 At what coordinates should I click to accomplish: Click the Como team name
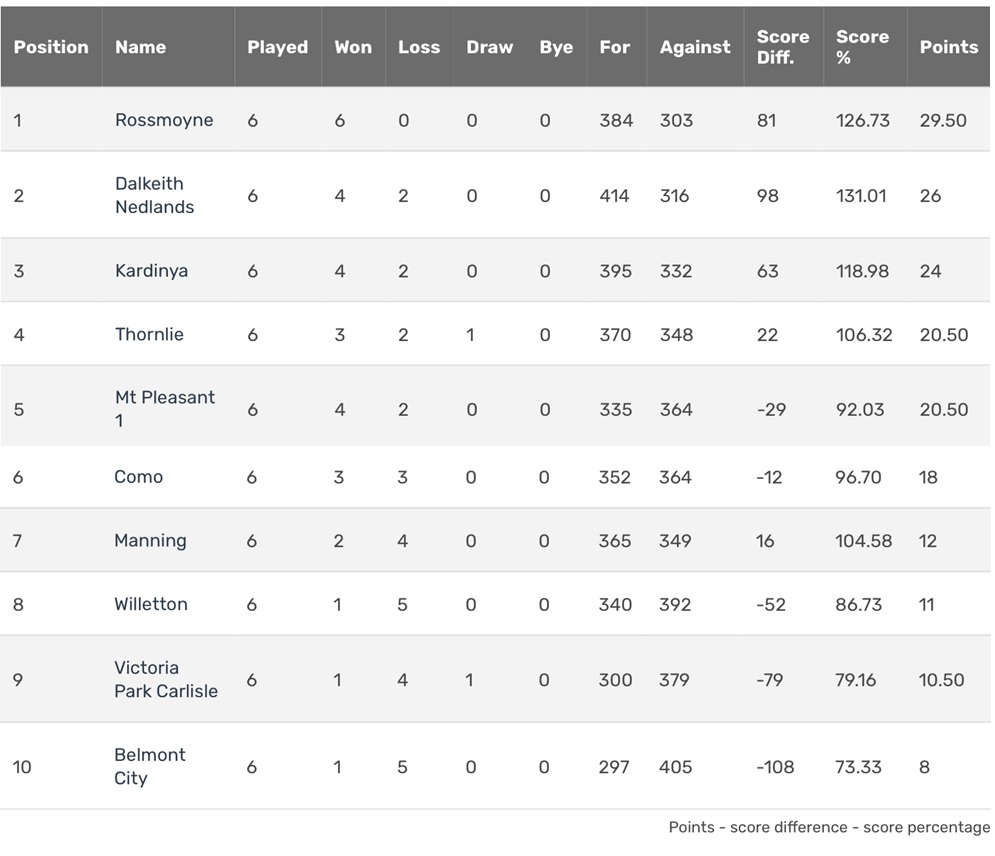[x=138, y=477]
